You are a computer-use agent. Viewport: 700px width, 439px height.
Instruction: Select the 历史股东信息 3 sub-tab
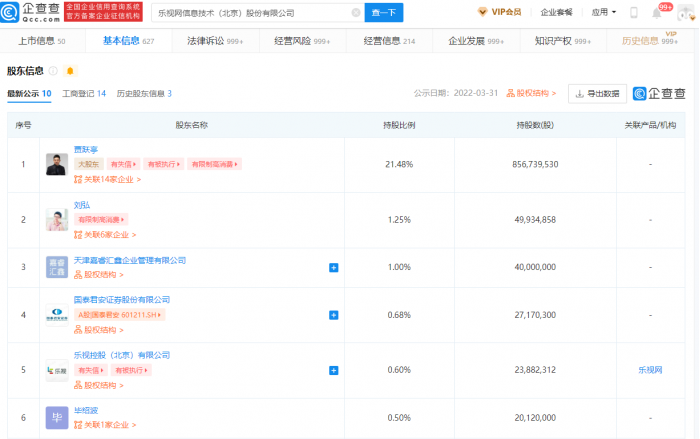pos(144,94)
